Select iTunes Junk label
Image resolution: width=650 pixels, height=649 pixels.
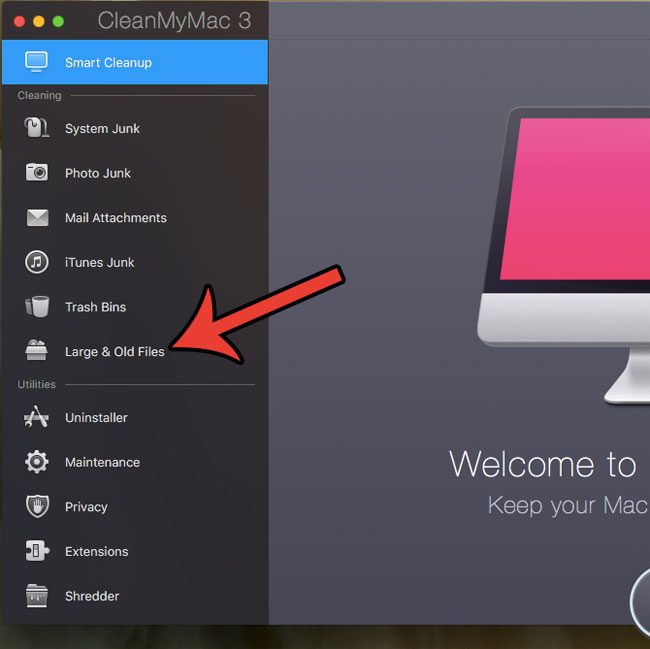pyautogui.click(x=99, y=262)
